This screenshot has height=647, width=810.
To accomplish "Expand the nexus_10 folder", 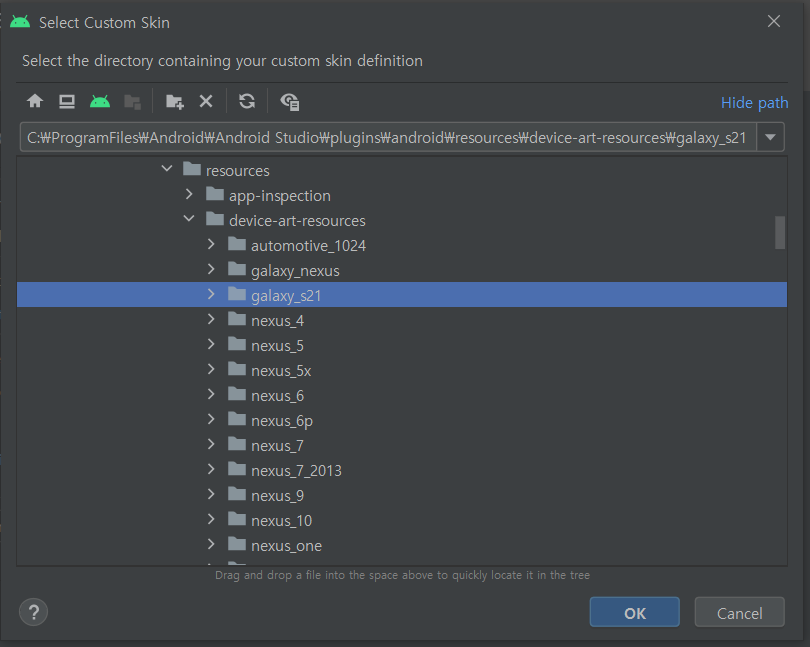I will (211, 519).
